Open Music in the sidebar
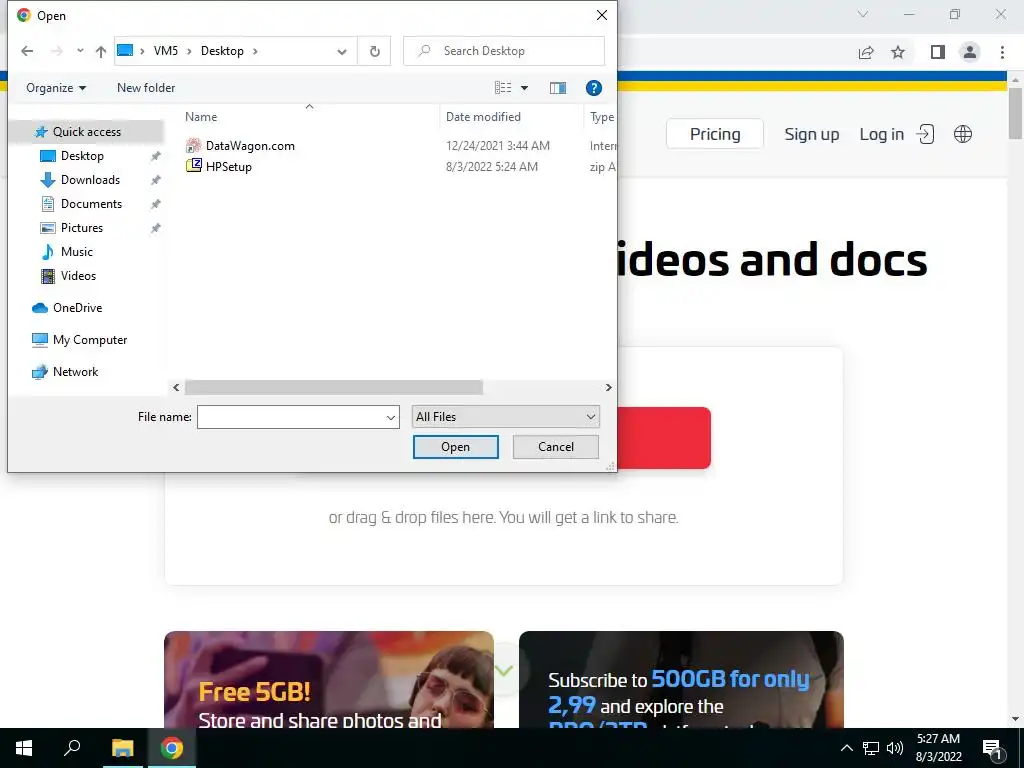This screenshot has width=1024, height=768. (x=76, y=252)
